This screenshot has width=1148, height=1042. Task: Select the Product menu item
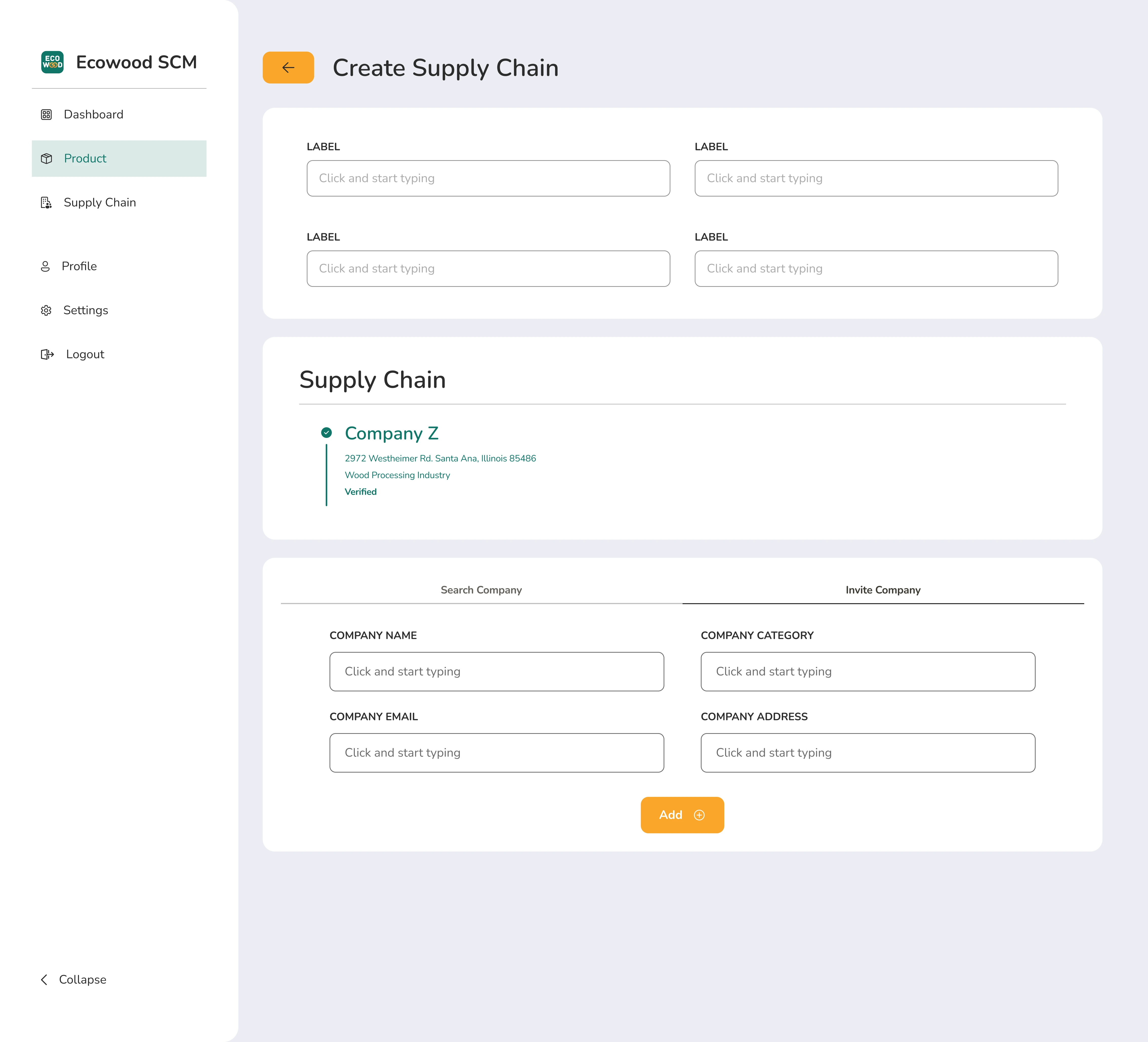click(x=119, y=159)
